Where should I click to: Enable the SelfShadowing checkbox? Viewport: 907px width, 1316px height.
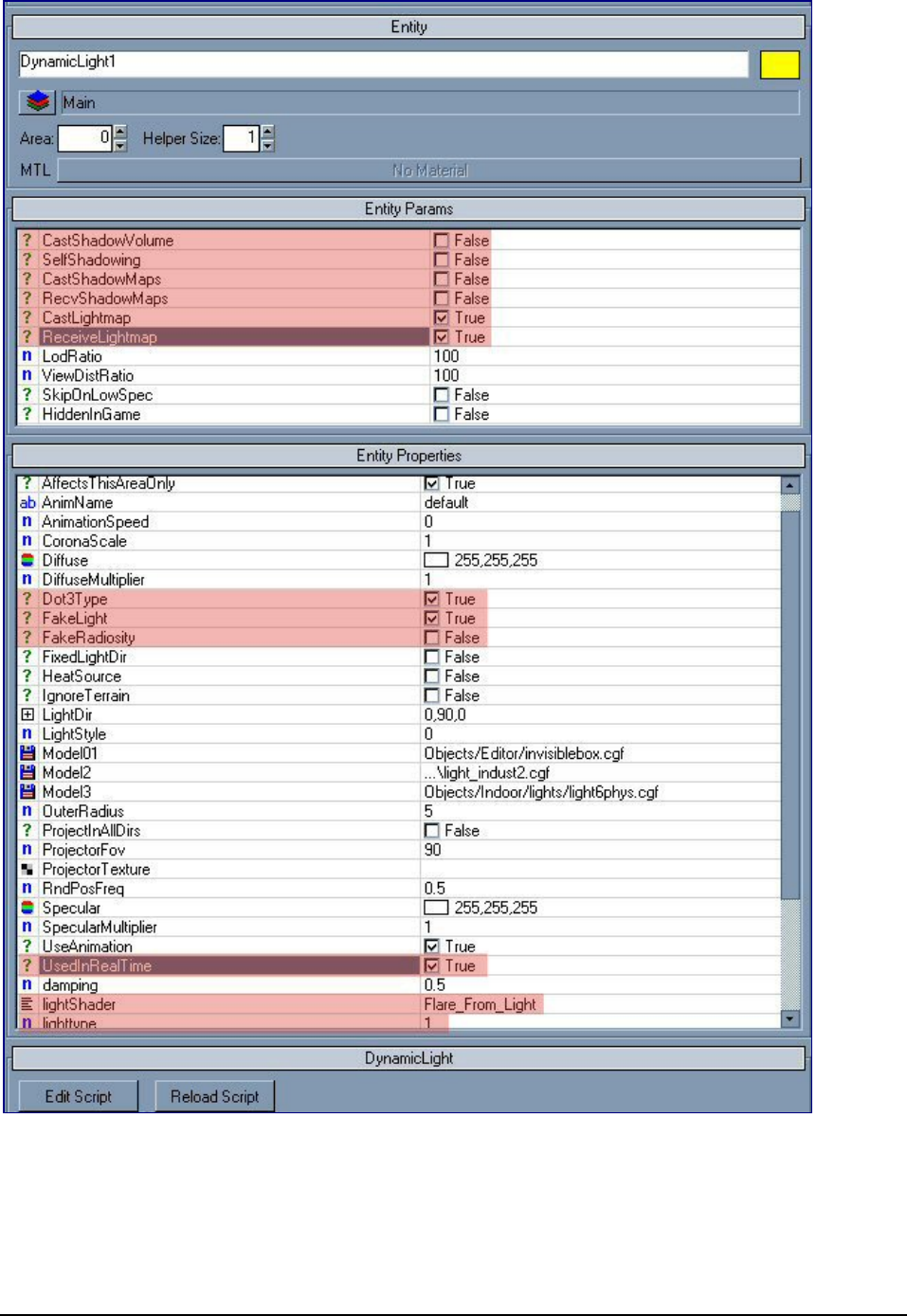click(441, 260)
